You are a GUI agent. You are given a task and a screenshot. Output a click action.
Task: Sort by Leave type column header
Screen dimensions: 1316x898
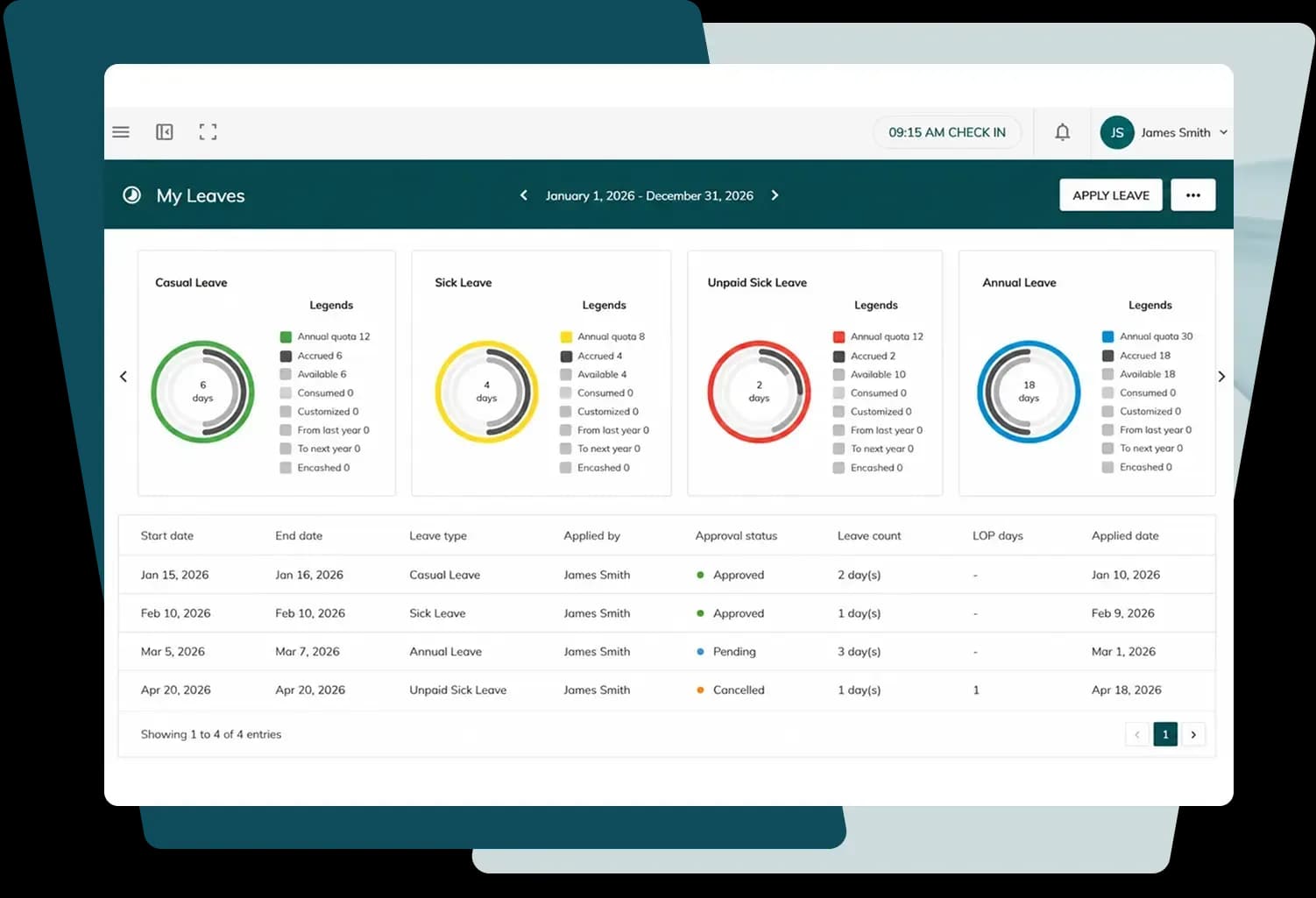tap(438, 535)
